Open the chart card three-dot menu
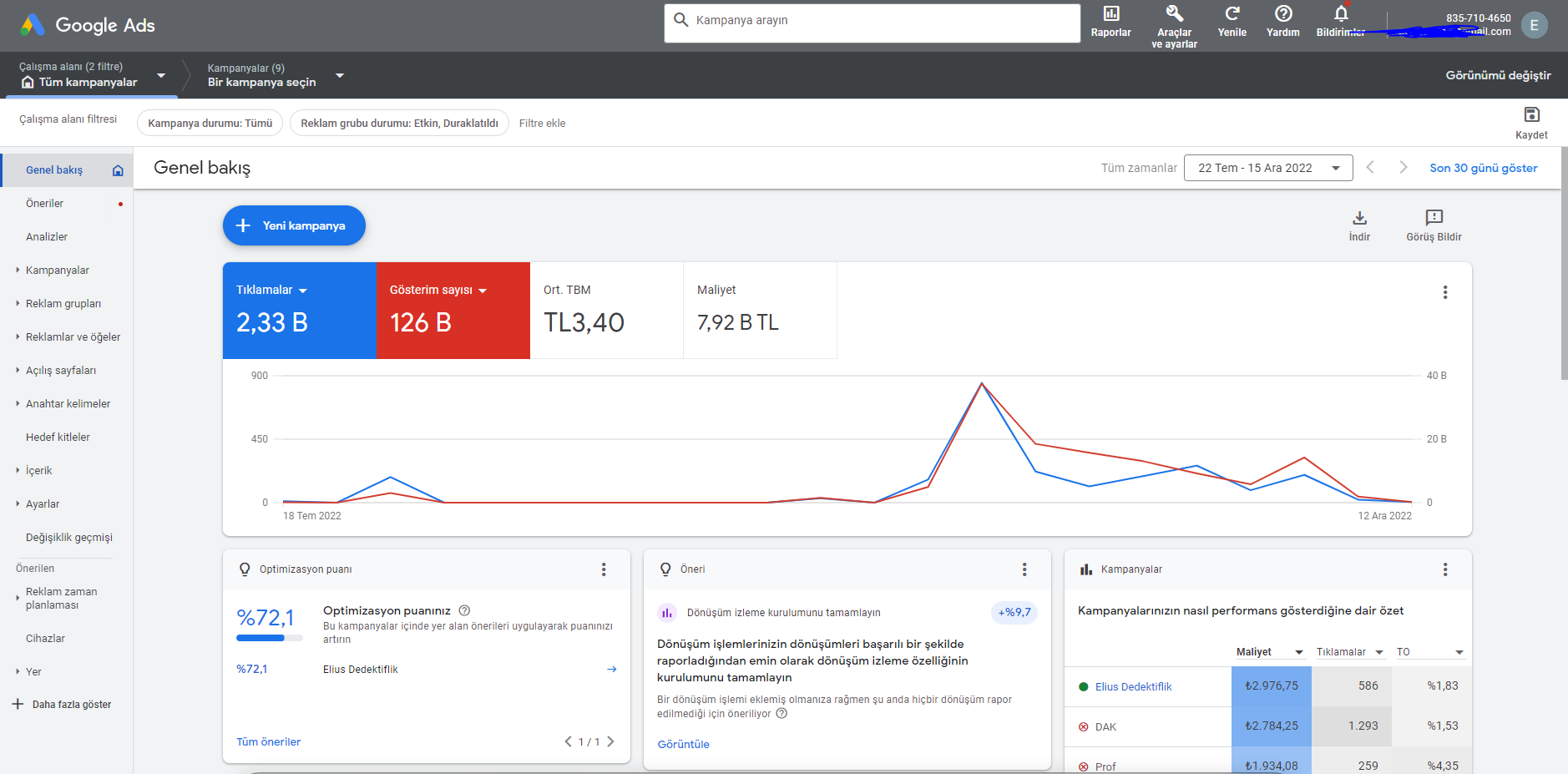The image size is (1568, 774). pos(1444,292)
